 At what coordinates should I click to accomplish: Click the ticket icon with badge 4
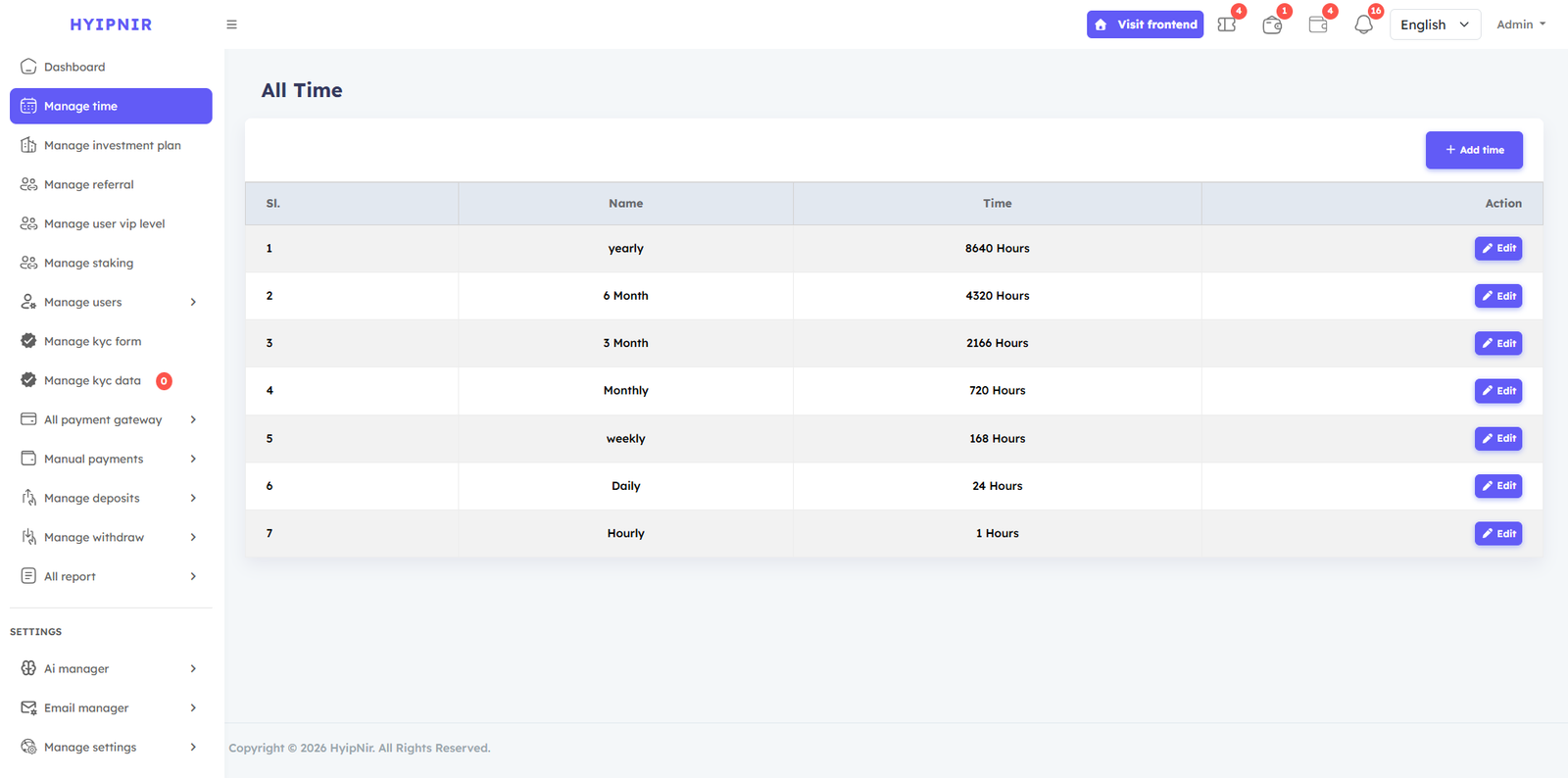tap(1226, 24)
